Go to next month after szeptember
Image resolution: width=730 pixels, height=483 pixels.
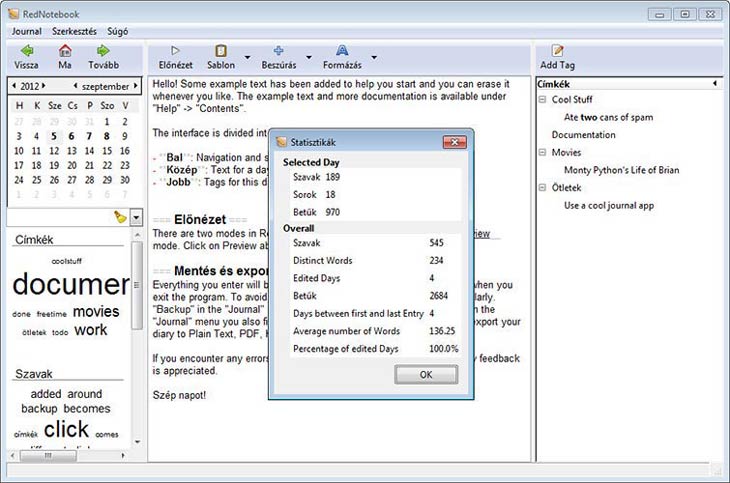coord(136,86)
